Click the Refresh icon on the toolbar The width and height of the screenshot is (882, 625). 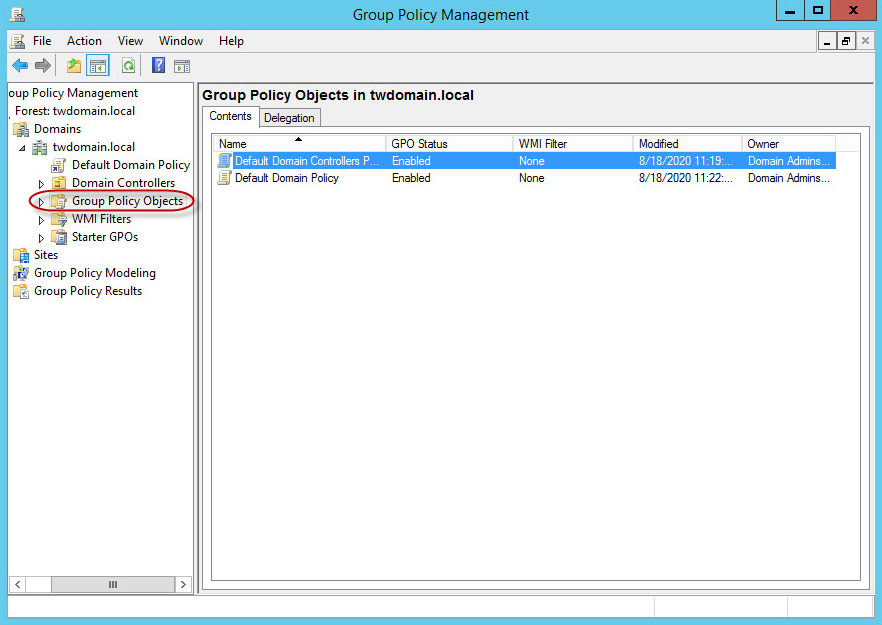click(130, 65)
